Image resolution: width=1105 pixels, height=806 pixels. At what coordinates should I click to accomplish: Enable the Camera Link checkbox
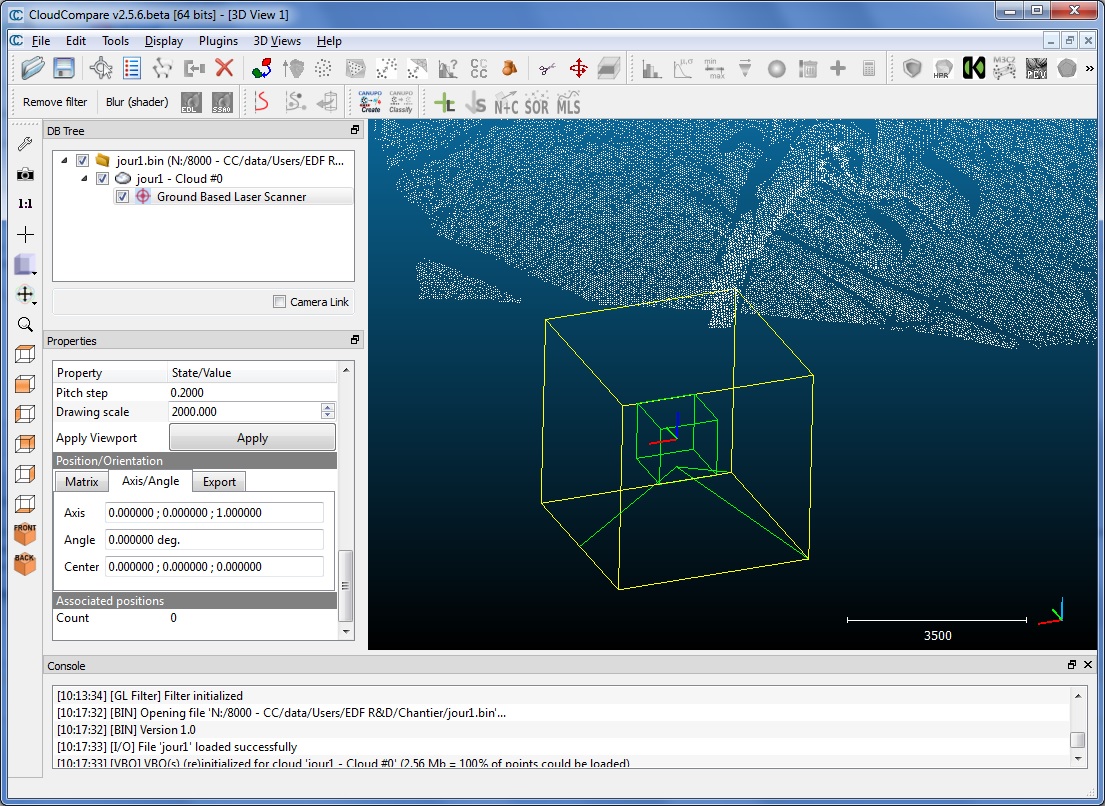click(280, 302)
